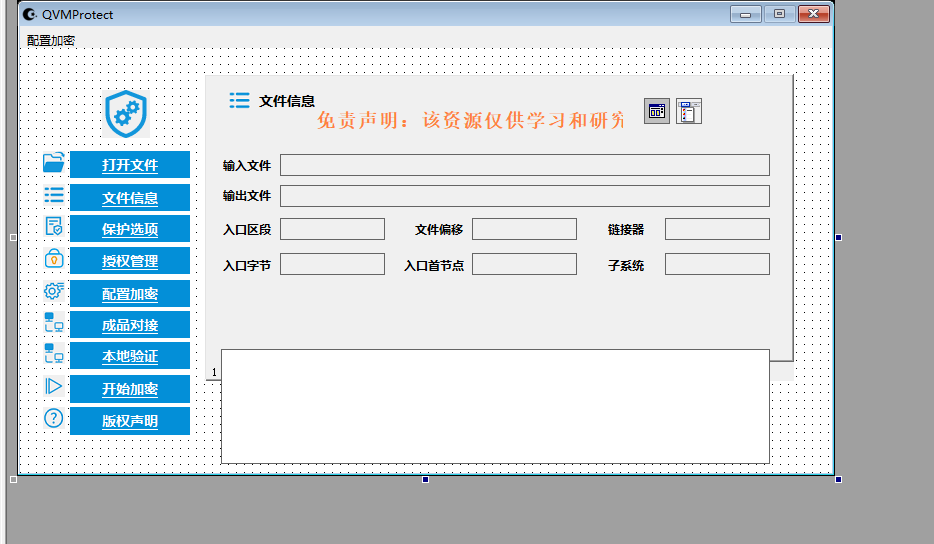934x544 pixels.
Task: Open the 配置加密 menu in menu bar
Action: (51, 41)
